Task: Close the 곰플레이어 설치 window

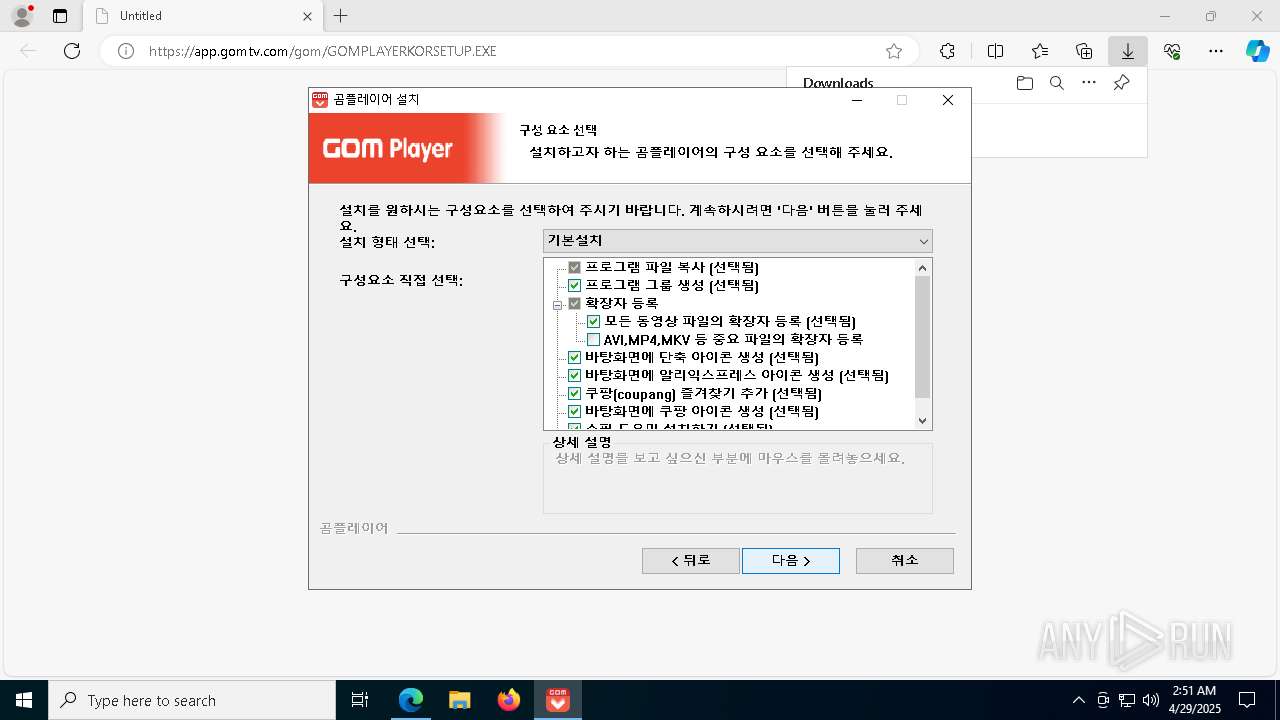Action: click(x=948, y=100)
